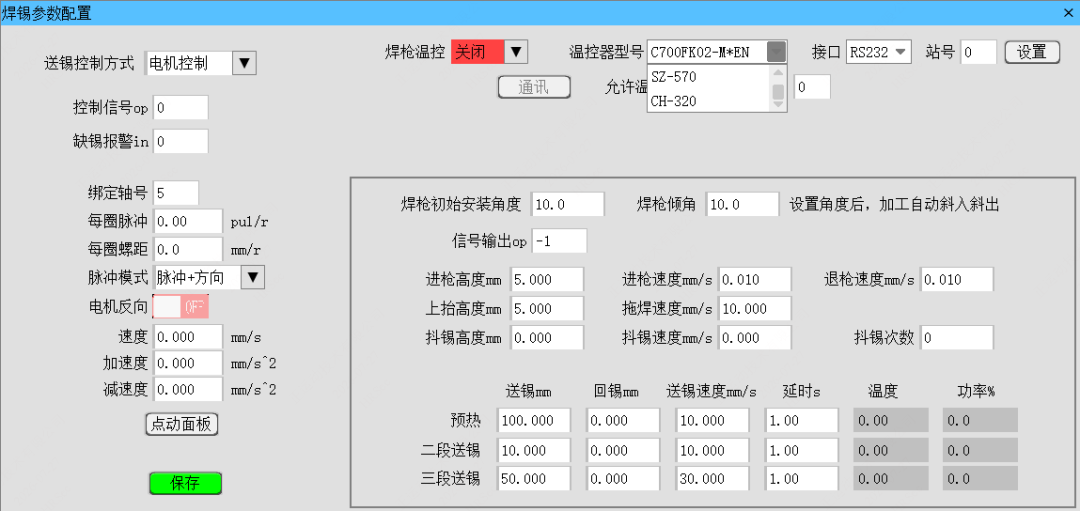Click the 速度 mm/s input field

coord(188,337)
